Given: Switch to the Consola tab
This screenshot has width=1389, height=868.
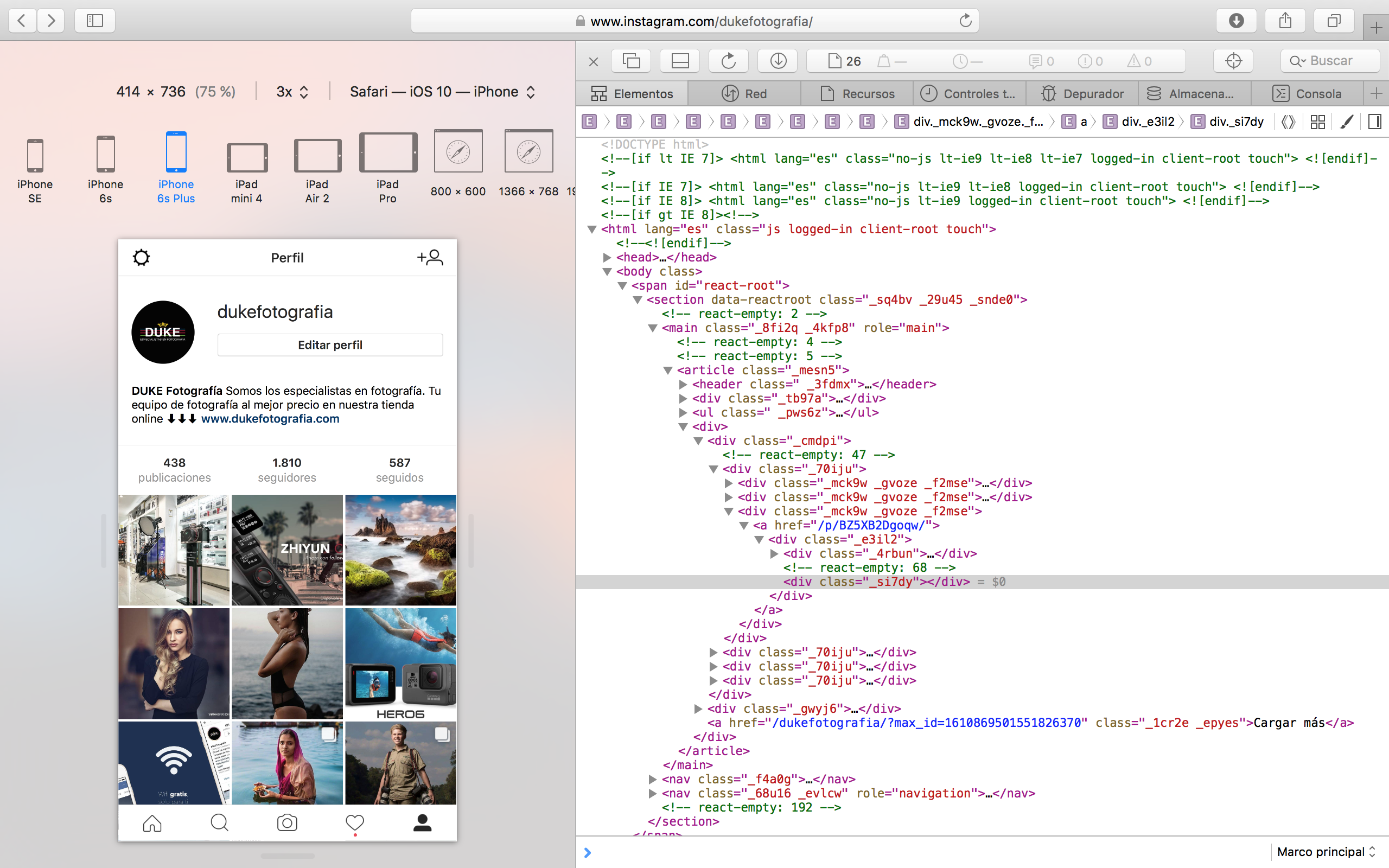Looking at the screenshot, I should click(x=1307, y=93).
